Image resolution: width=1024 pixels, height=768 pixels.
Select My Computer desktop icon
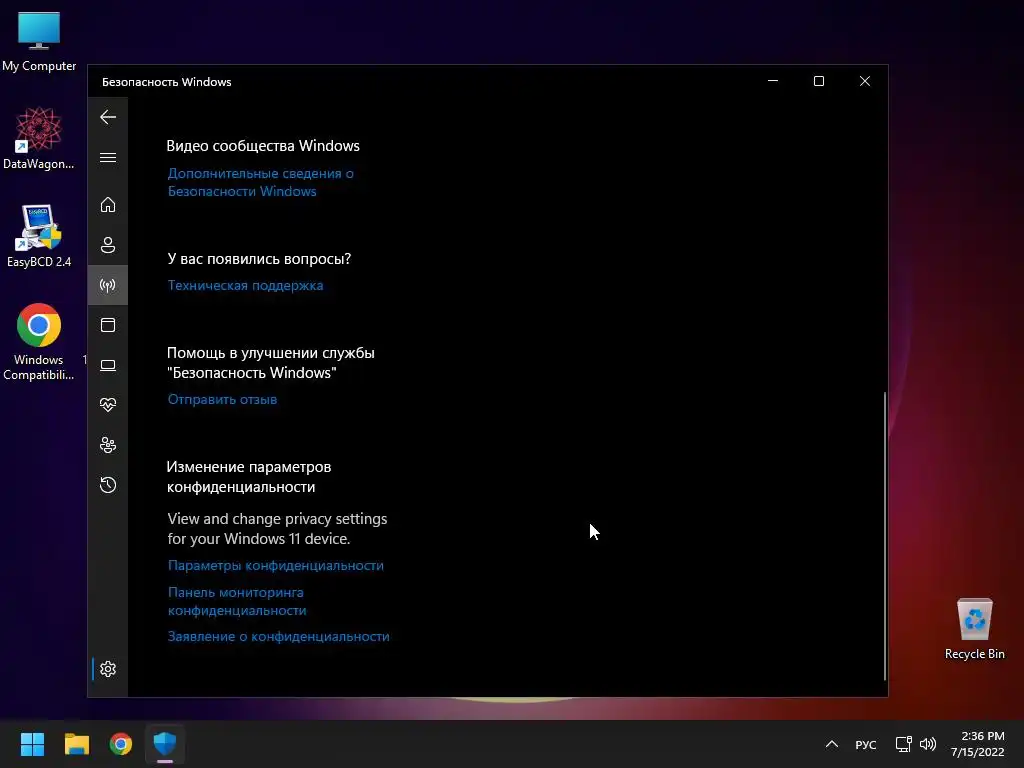click(x=39, y=41)
